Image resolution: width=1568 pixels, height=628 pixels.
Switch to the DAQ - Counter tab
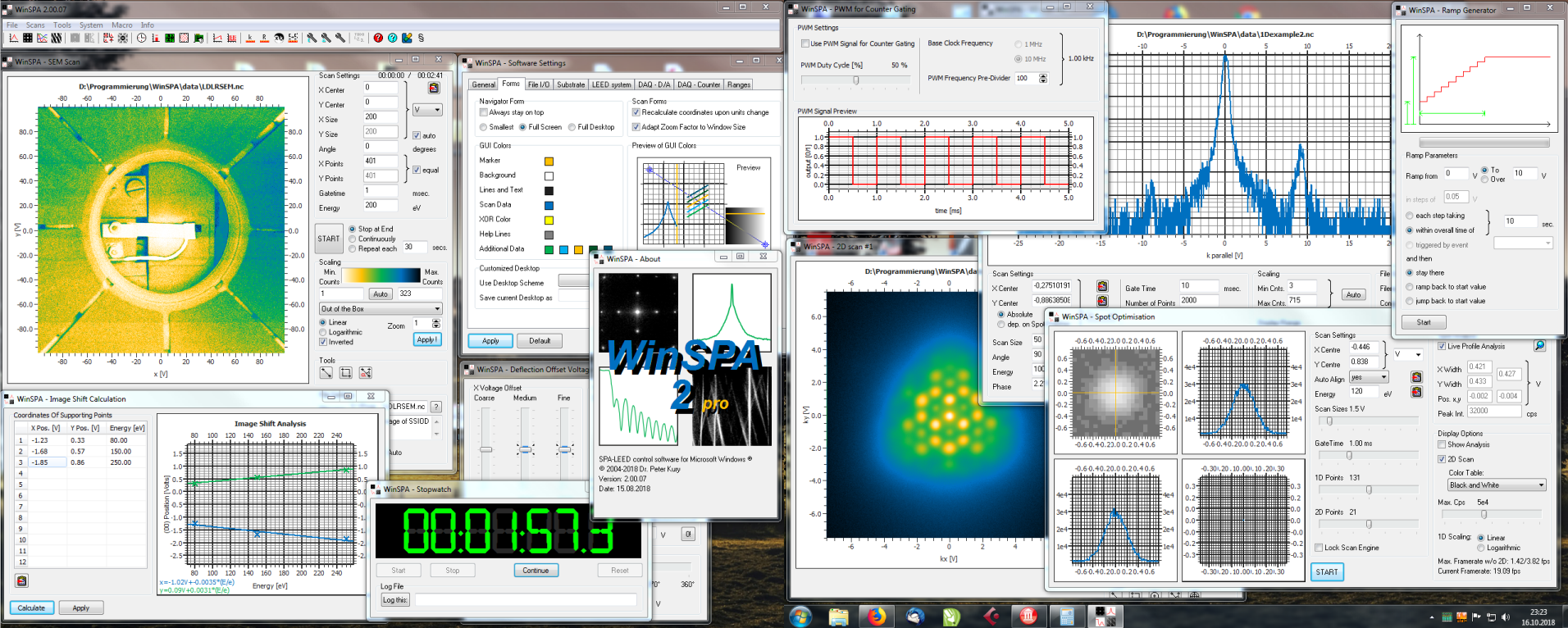click(698, 84)
